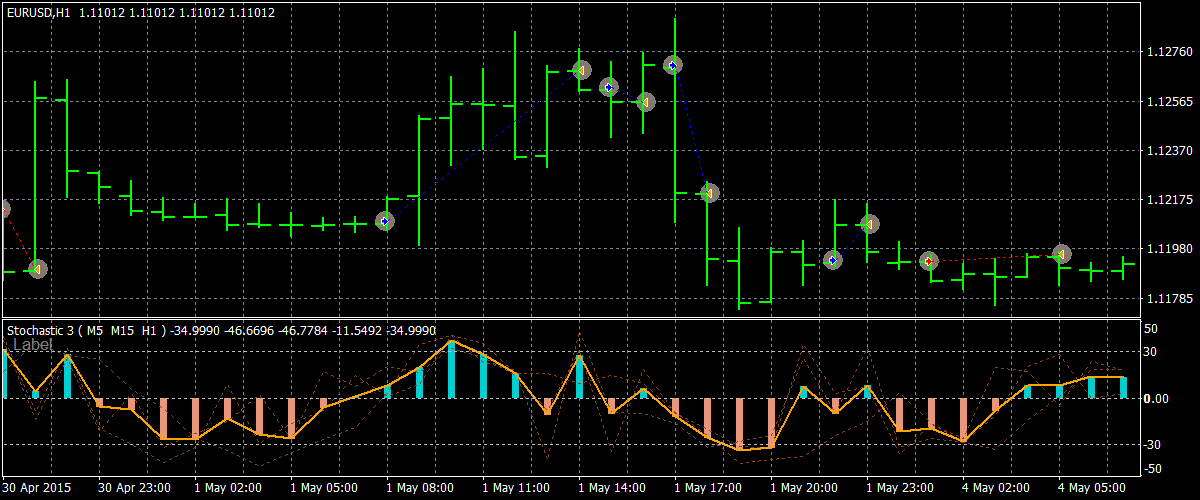Image resolution: width=1200 pixels, height=500 pixels.
Task: Click the 1 May 20:00 time label
Action: coord(804,488)
